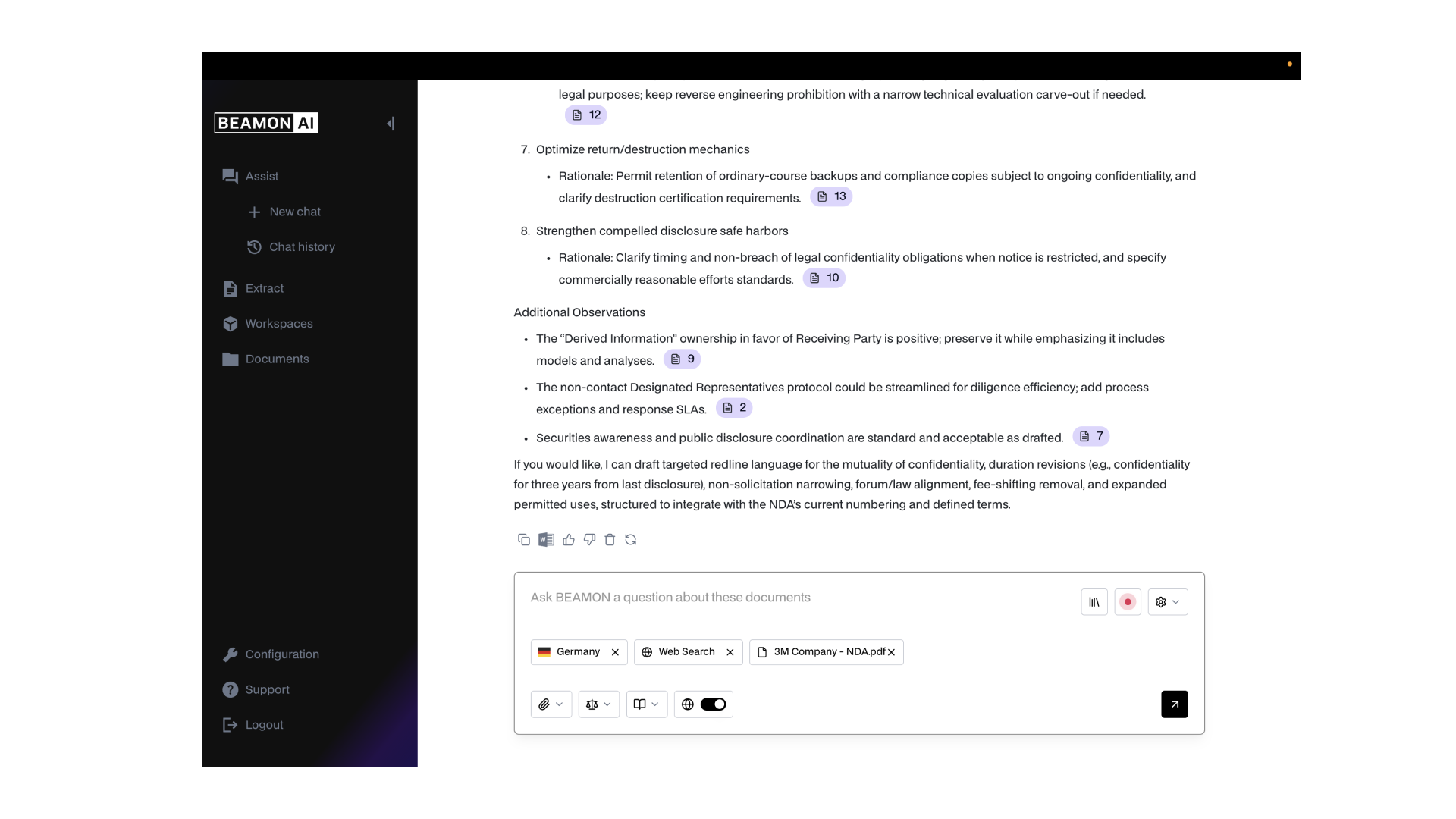1456x819 pixels.
Task: Copy the response to clipboard
Action: click(523, 540)
